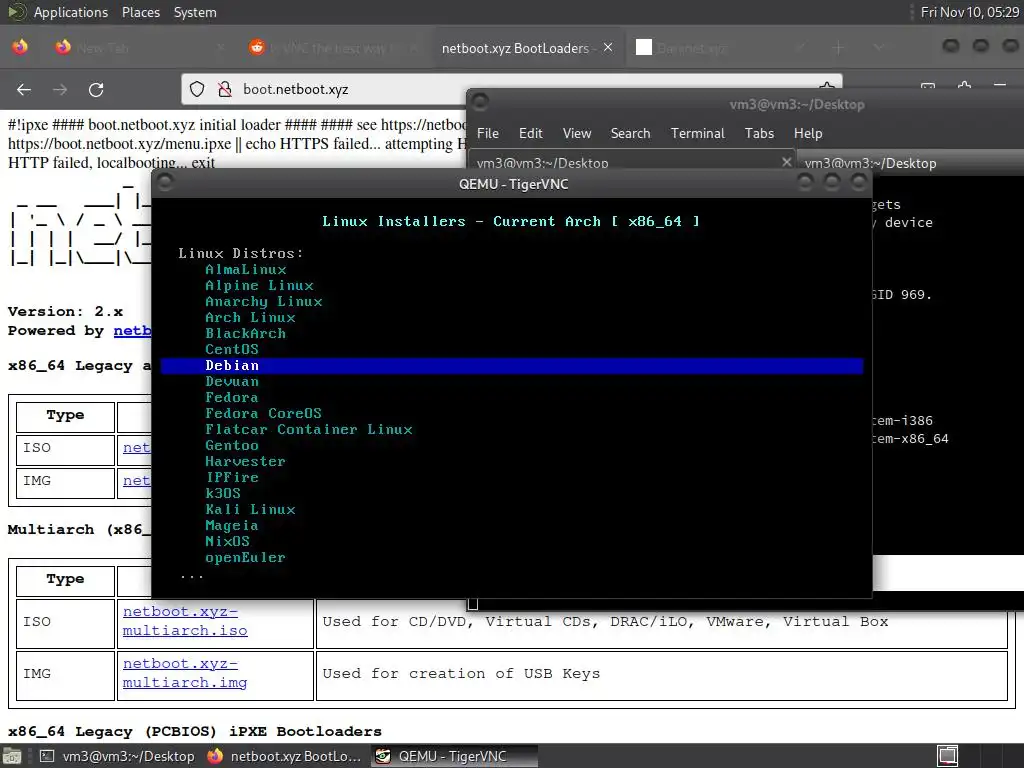Select Flatcar Container Linux entry

click(x=309, y=429)
